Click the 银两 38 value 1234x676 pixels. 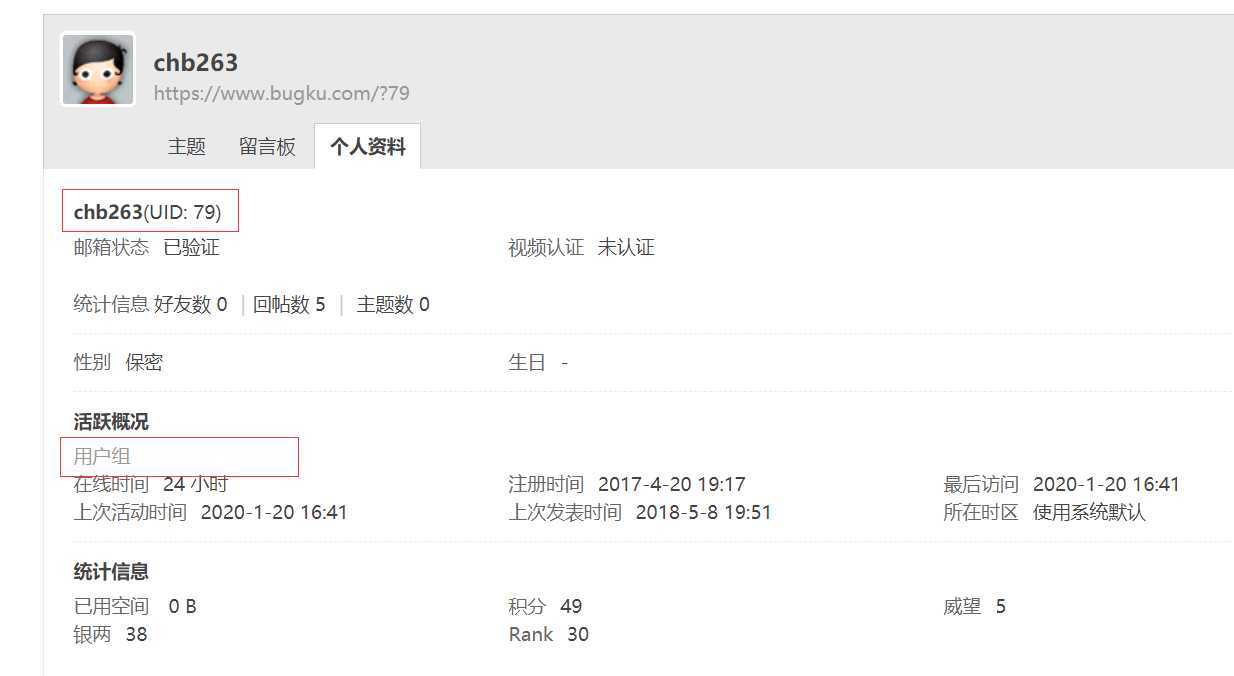click(136, 634)
